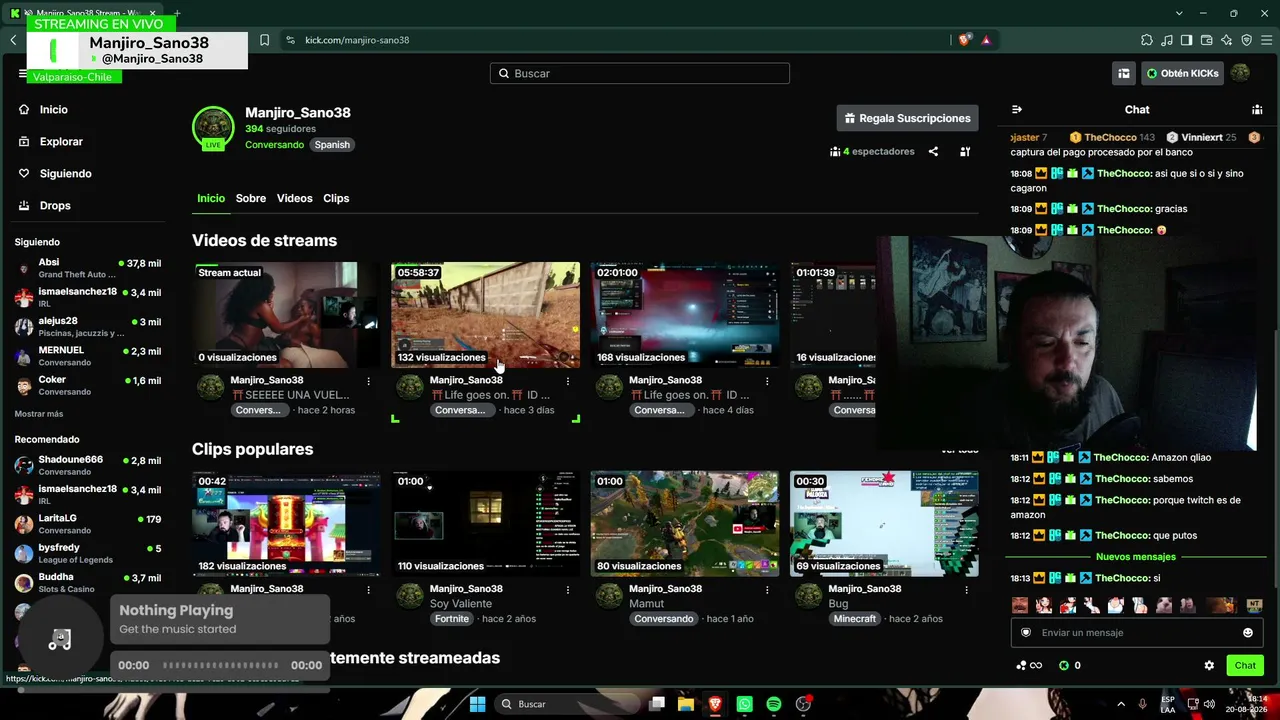Select the Inicio channel tab

pyautogui.click(x=211, y=198)
